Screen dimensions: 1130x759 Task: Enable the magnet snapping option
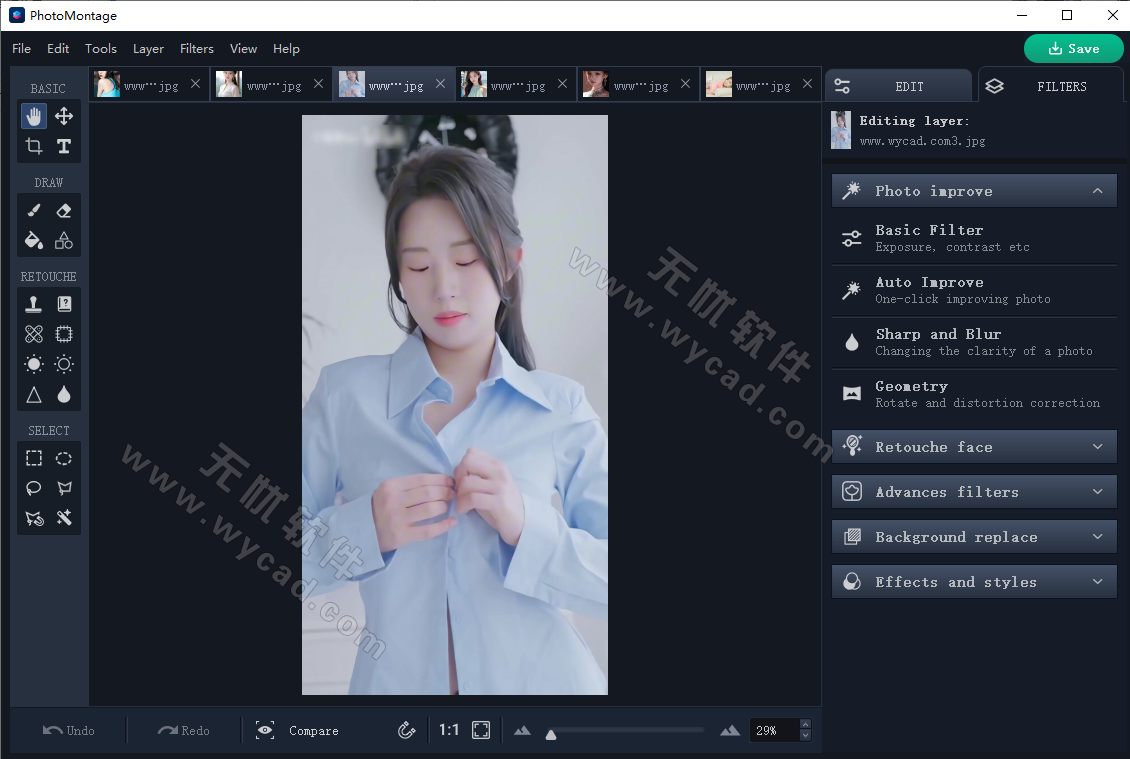coord(406,730)
